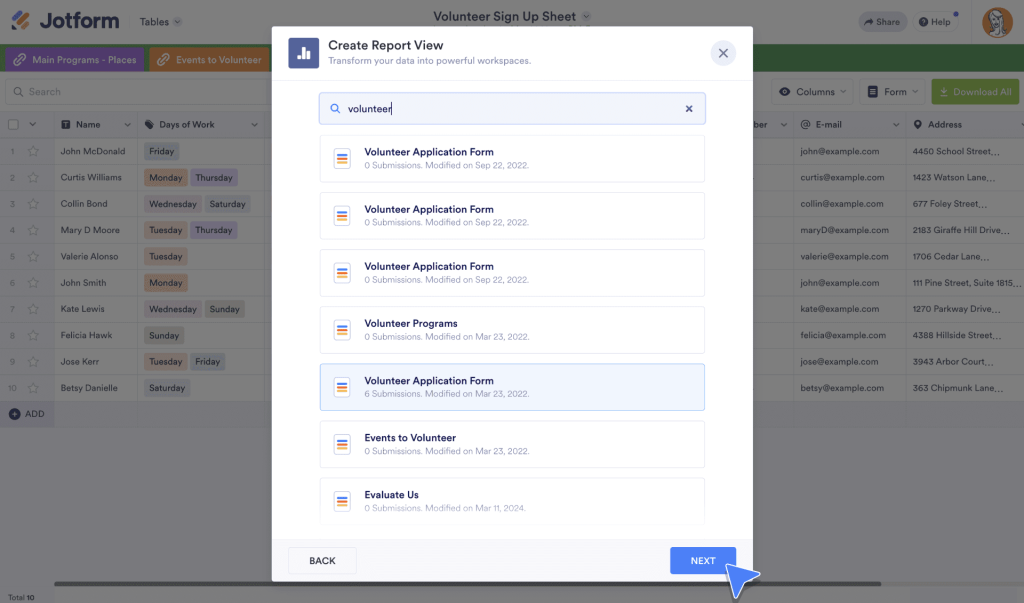Star the Curtis Williams row

(x=33, y=178)
